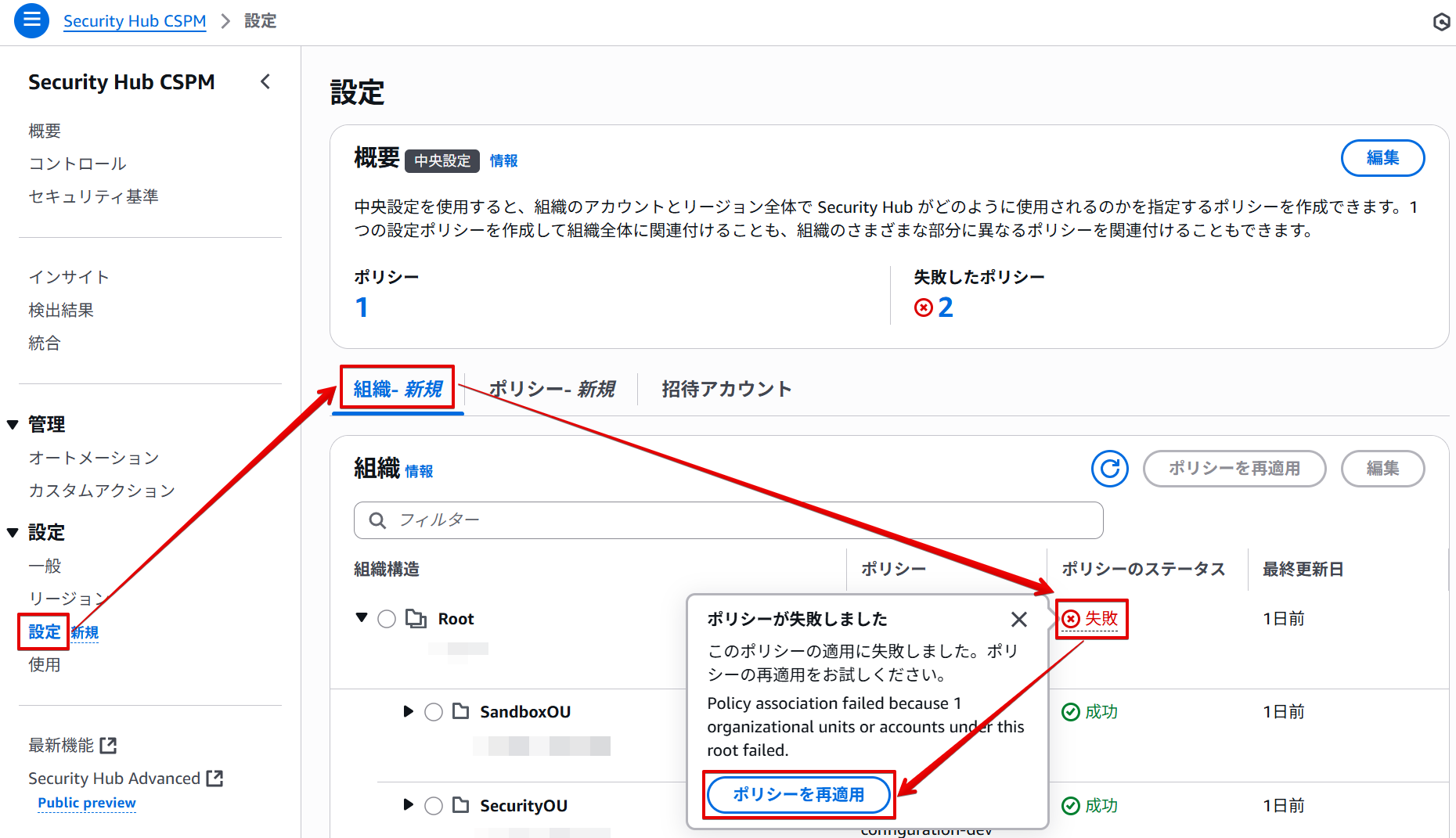
Task: Open the ポリシー count 1 link
Action: click(x=362, y=308)
